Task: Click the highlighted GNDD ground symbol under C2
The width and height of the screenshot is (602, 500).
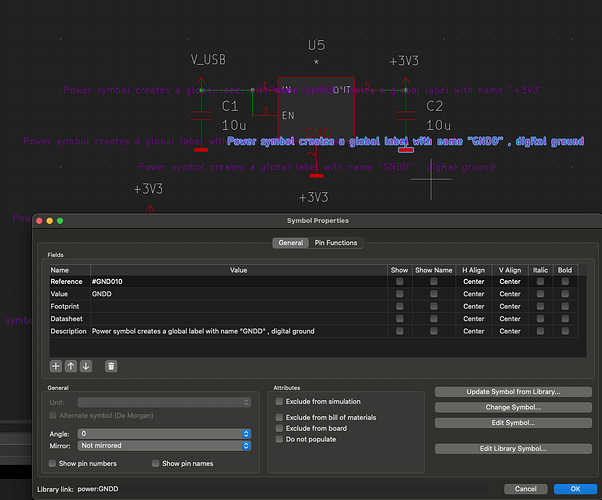Action: point(406,150)
